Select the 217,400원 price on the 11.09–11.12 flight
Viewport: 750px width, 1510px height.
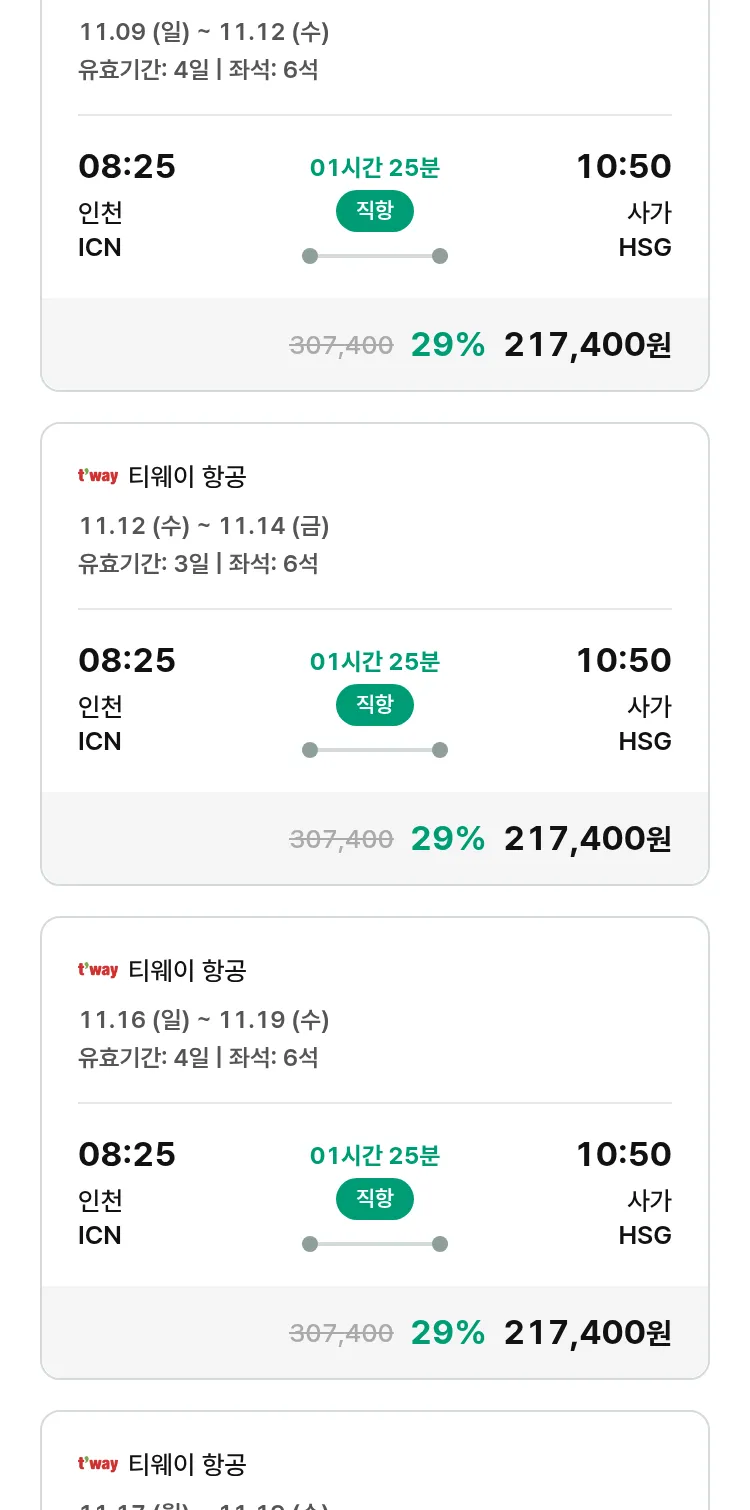pos(587,345)
